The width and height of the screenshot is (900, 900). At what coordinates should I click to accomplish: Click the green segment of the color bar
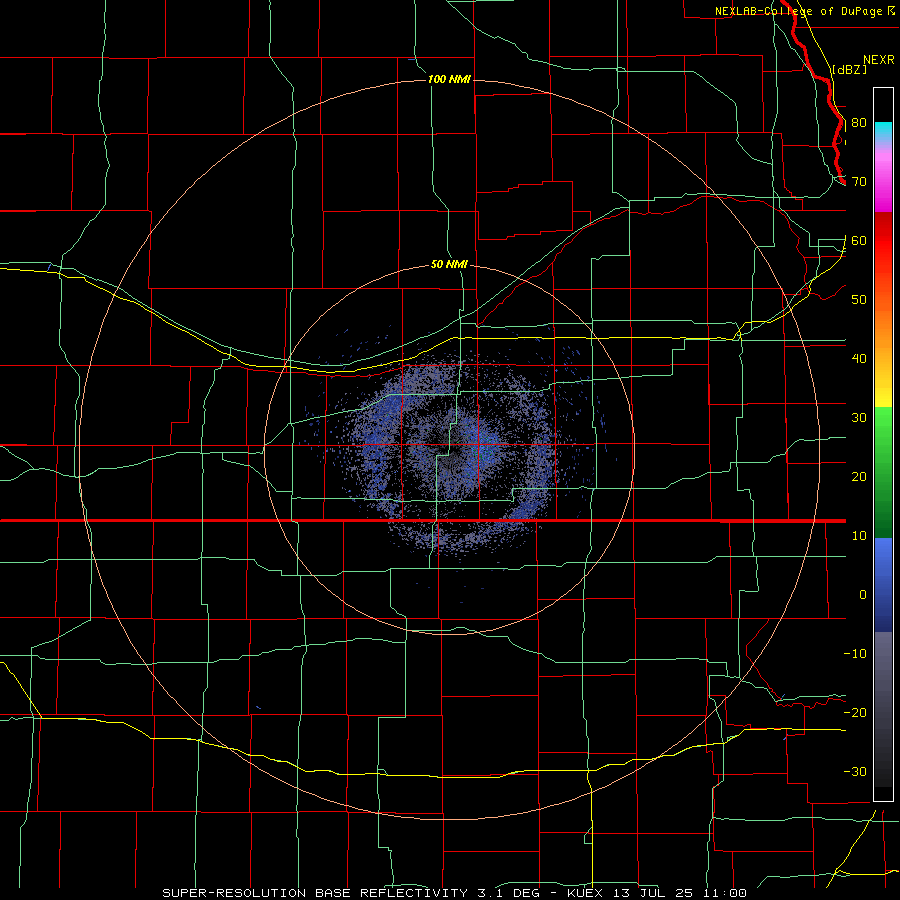coord(883,472)
